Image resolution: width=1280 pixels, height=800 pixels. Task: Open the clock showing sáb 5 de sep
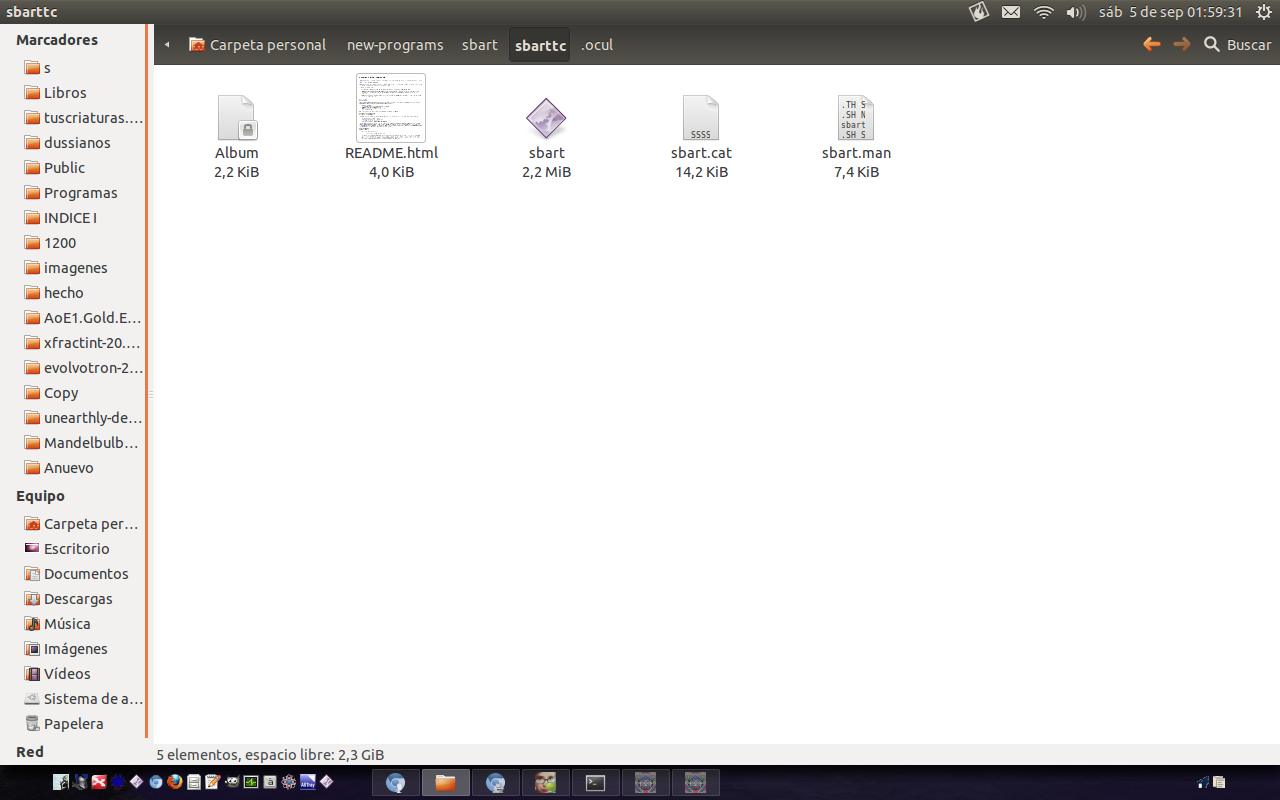[x=1170, y=12]
